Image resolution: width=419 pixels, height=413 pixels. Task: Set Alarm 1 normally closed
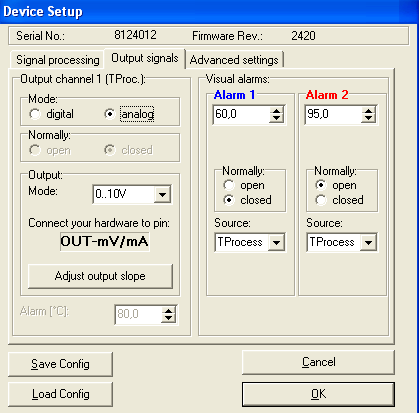229,200
